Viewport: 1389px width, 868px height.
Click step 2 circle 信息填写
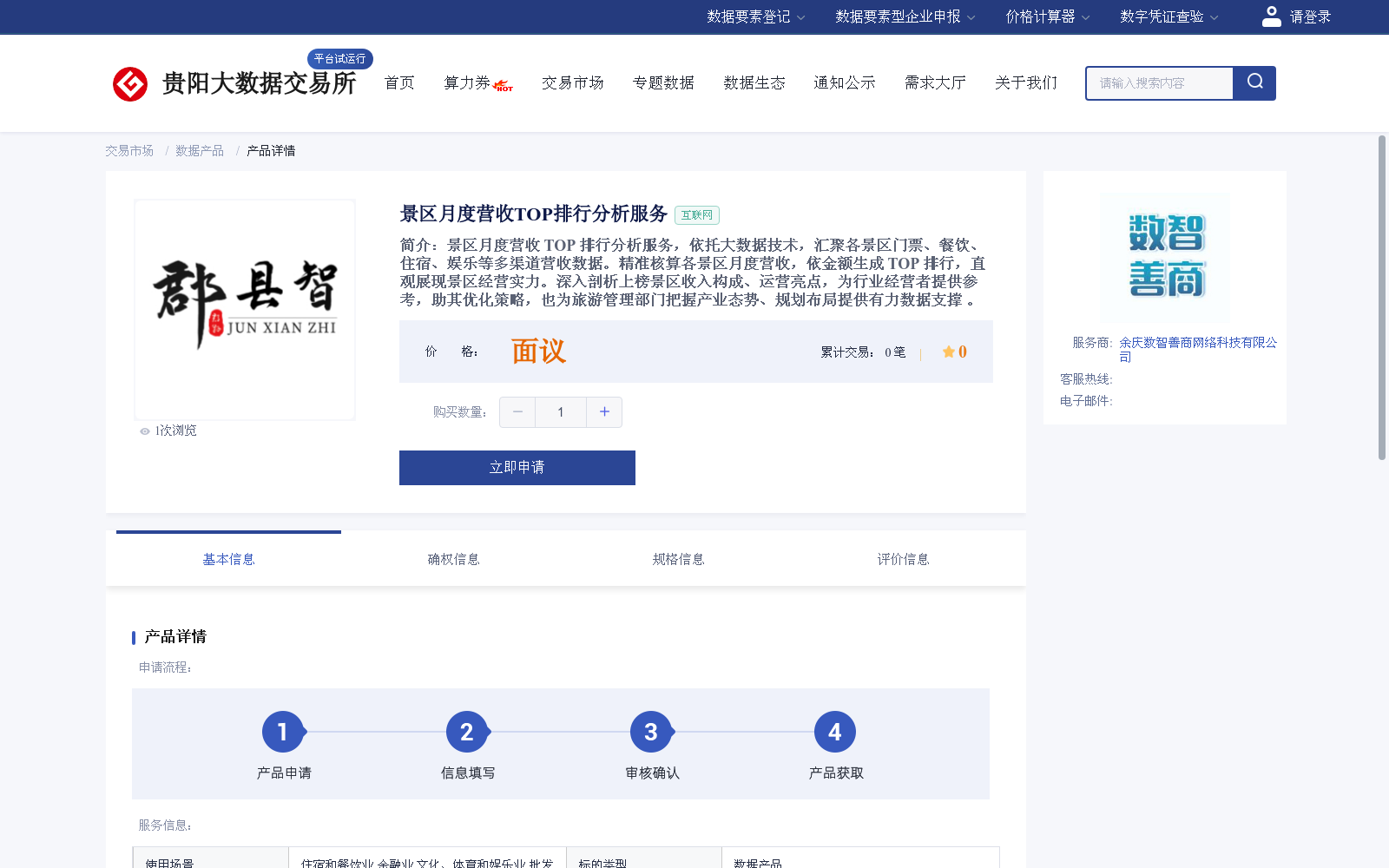(467, 733)
